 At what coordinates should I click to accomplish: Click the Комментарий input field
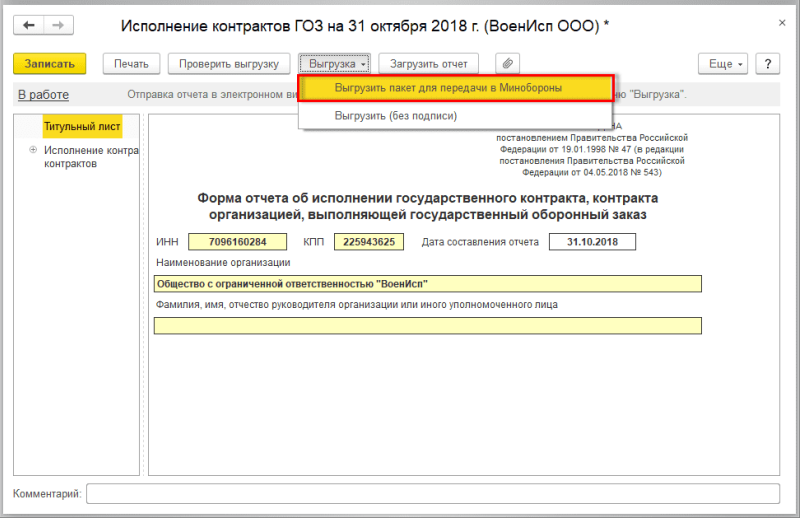click(x=433, y=494)
